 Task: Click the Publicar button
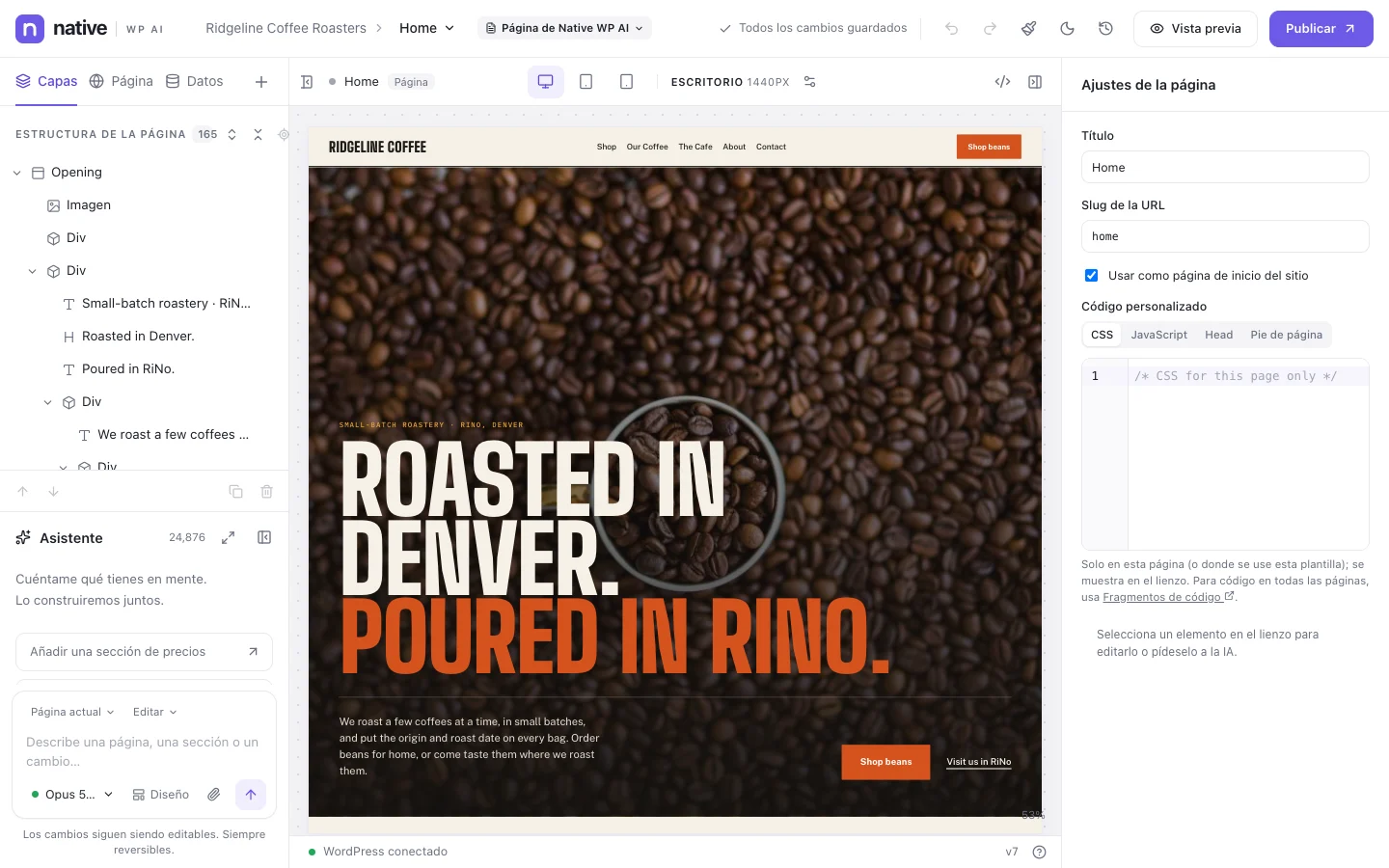[x=1321, y=29]
